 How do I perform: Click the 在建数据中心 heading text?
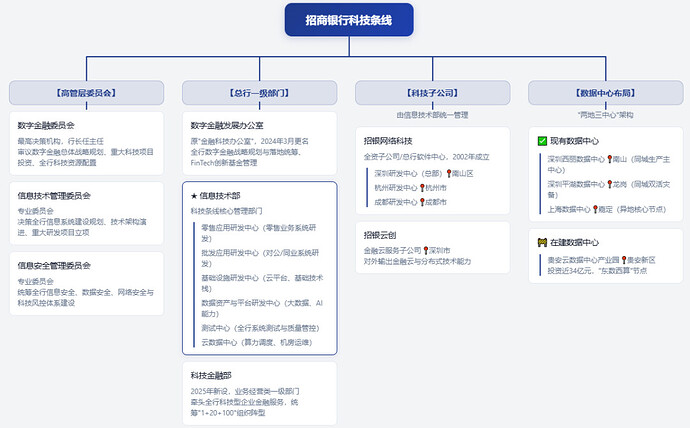(574, 242)
